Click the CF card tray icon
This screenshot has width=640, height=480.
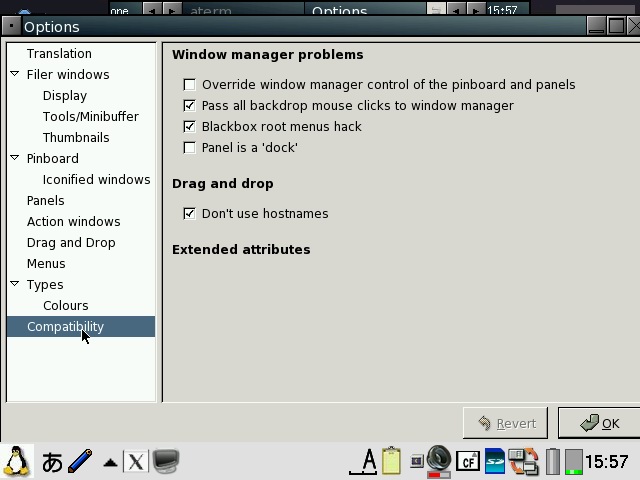467,462
